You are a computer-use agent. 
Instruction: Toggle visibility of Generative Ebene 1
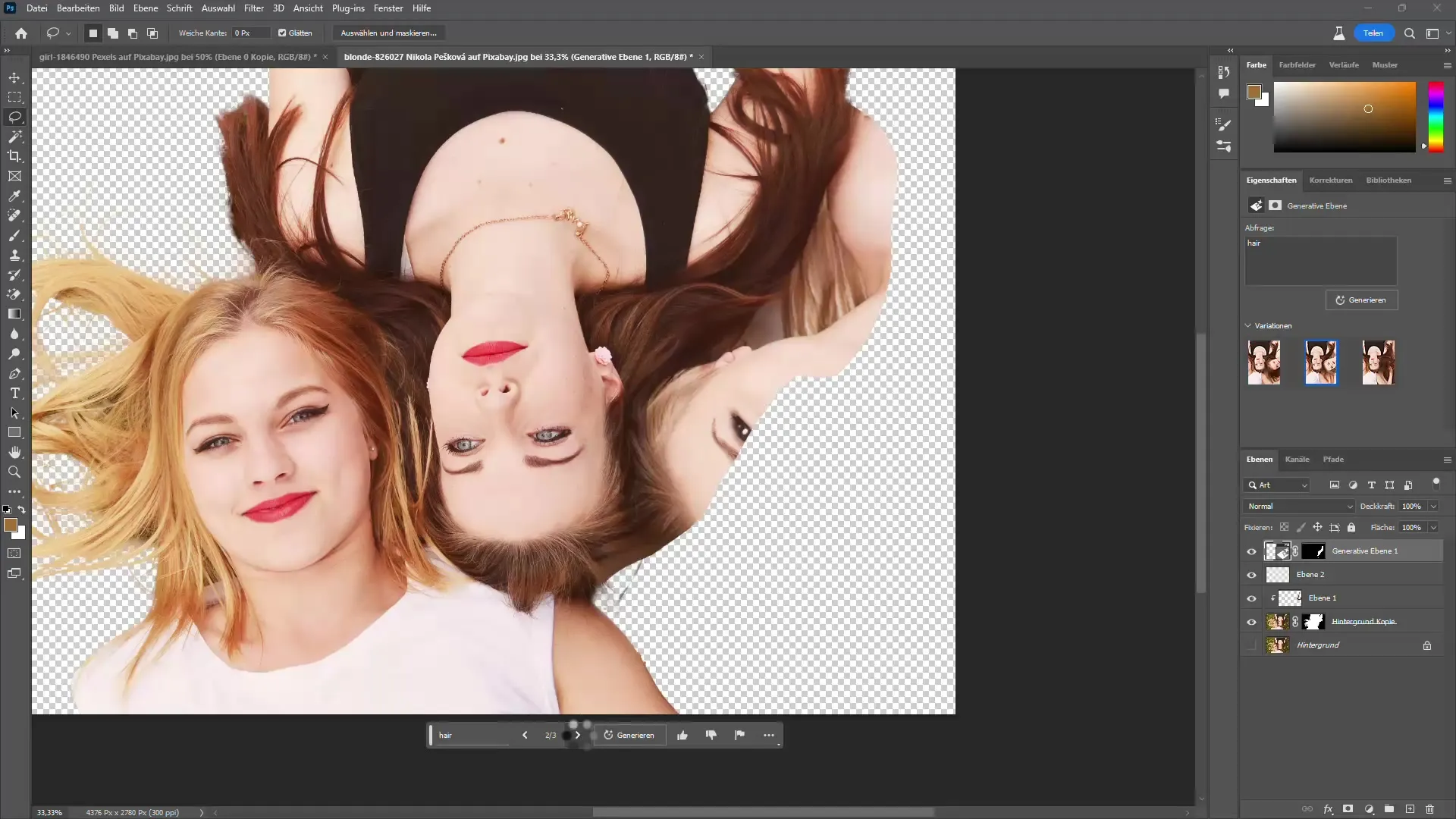click(x=1251, y=551)
